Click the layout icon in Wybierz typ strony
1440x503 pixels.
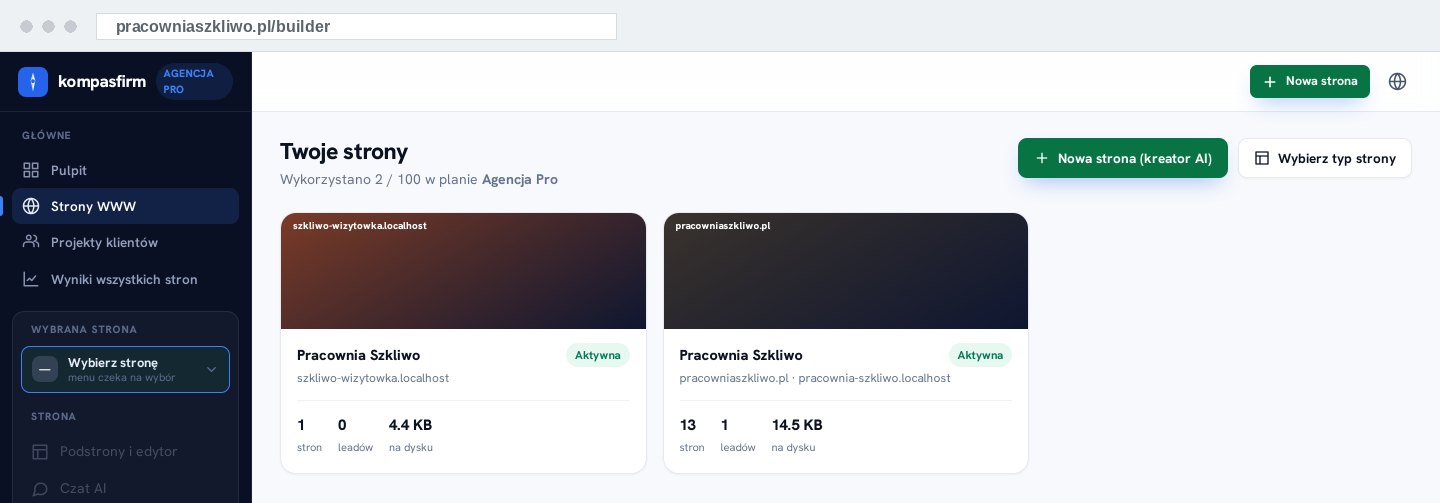tap(1262, 158)
